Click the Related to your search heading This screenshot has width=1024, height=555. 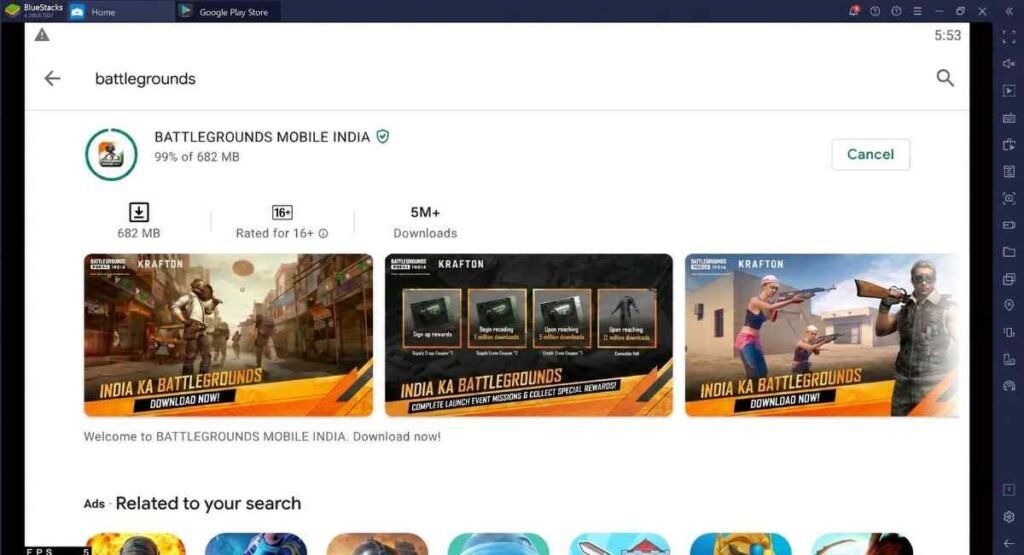click(x=208, y=503)
